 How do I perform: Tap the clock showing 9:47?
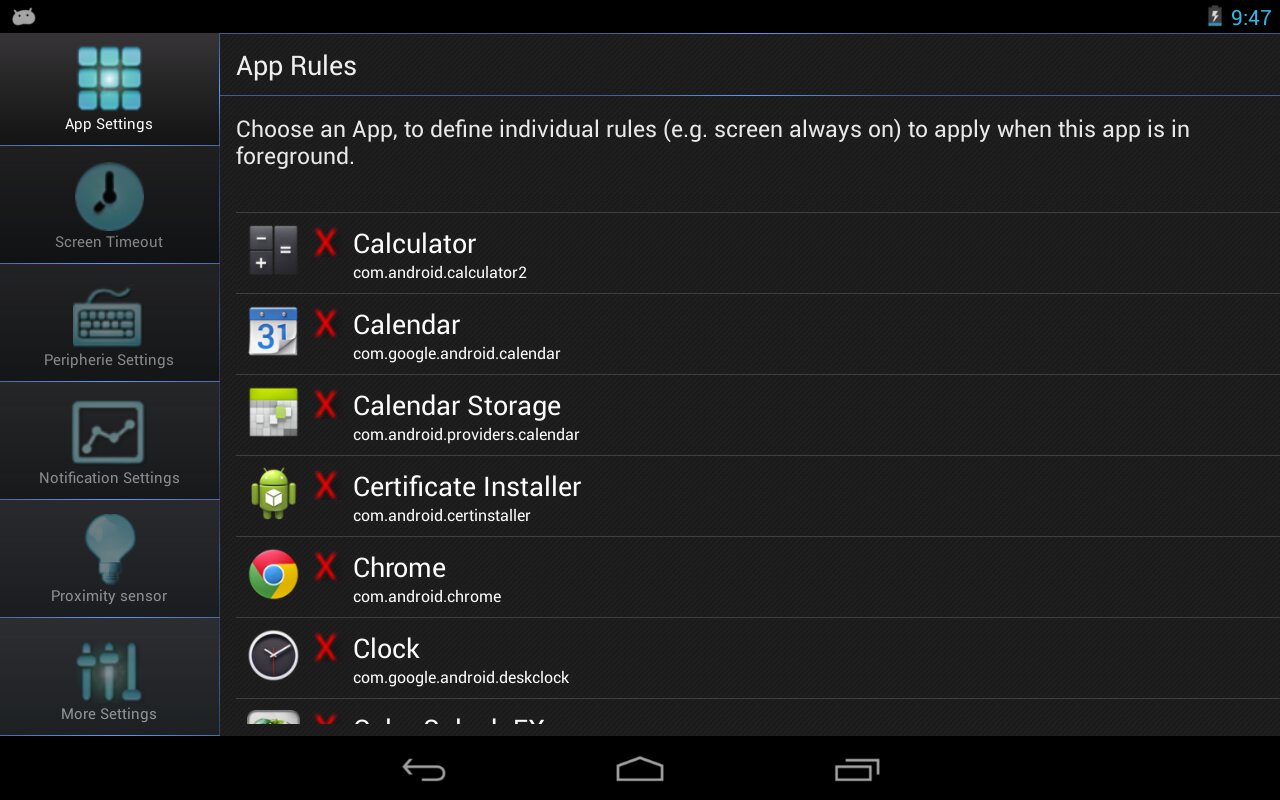coord(1250,17)
